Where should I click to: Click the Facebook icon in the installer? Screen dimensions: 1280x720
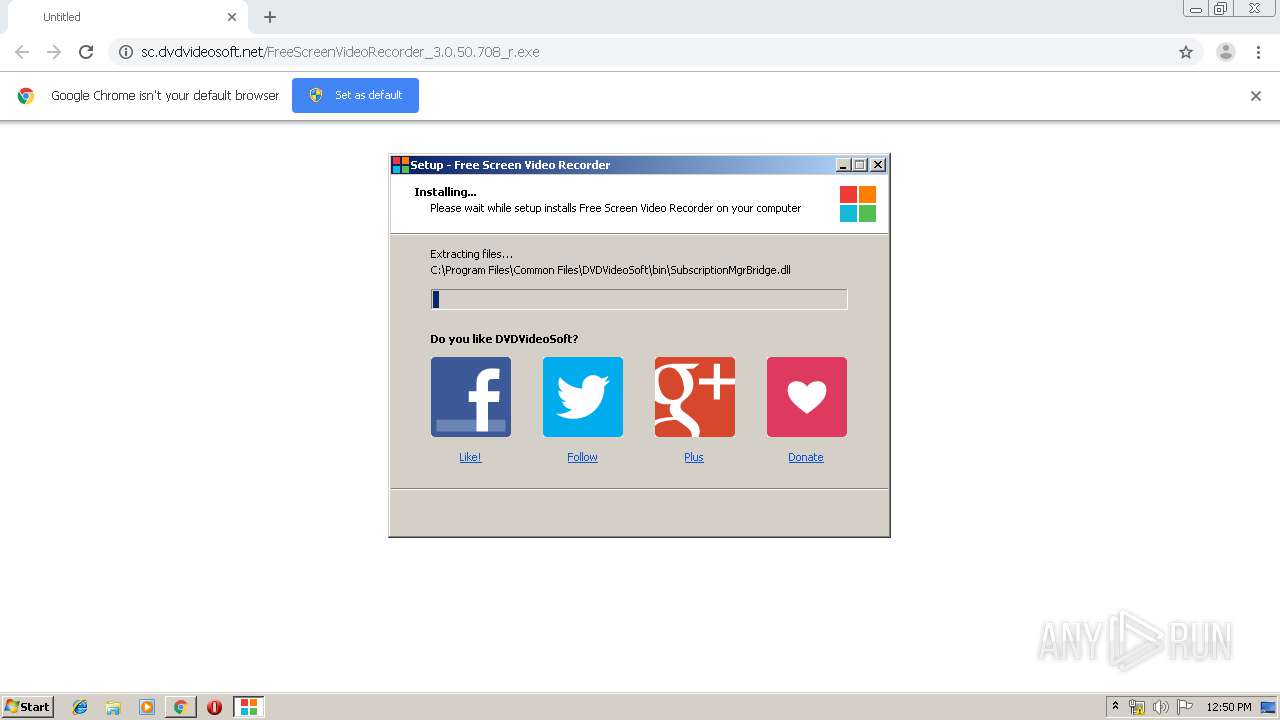coord(470,397)
